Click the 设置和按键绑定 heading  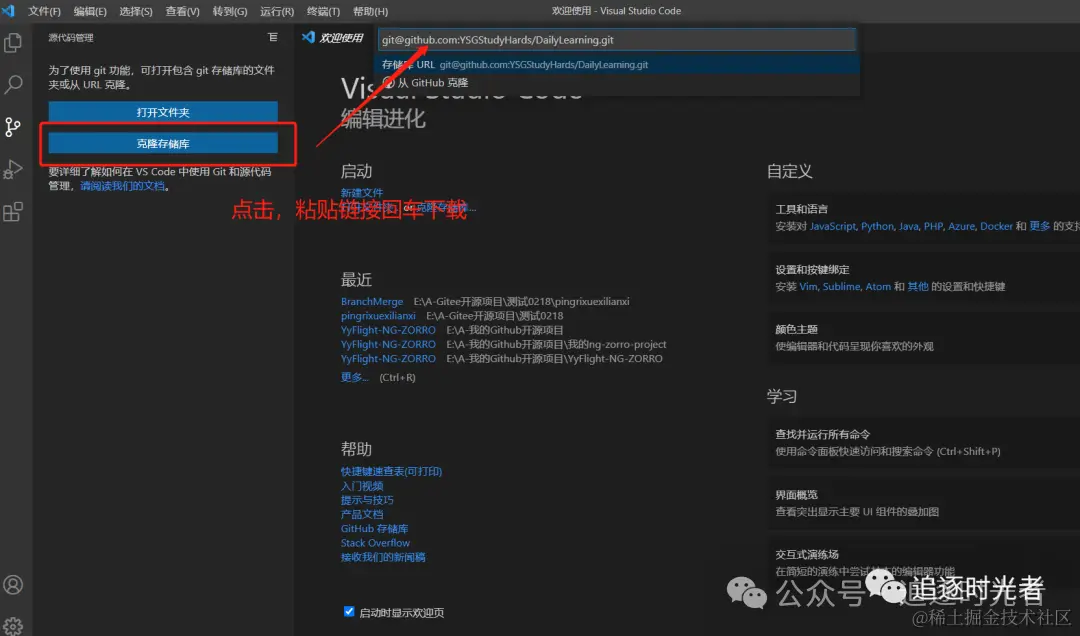click(812, 269)
